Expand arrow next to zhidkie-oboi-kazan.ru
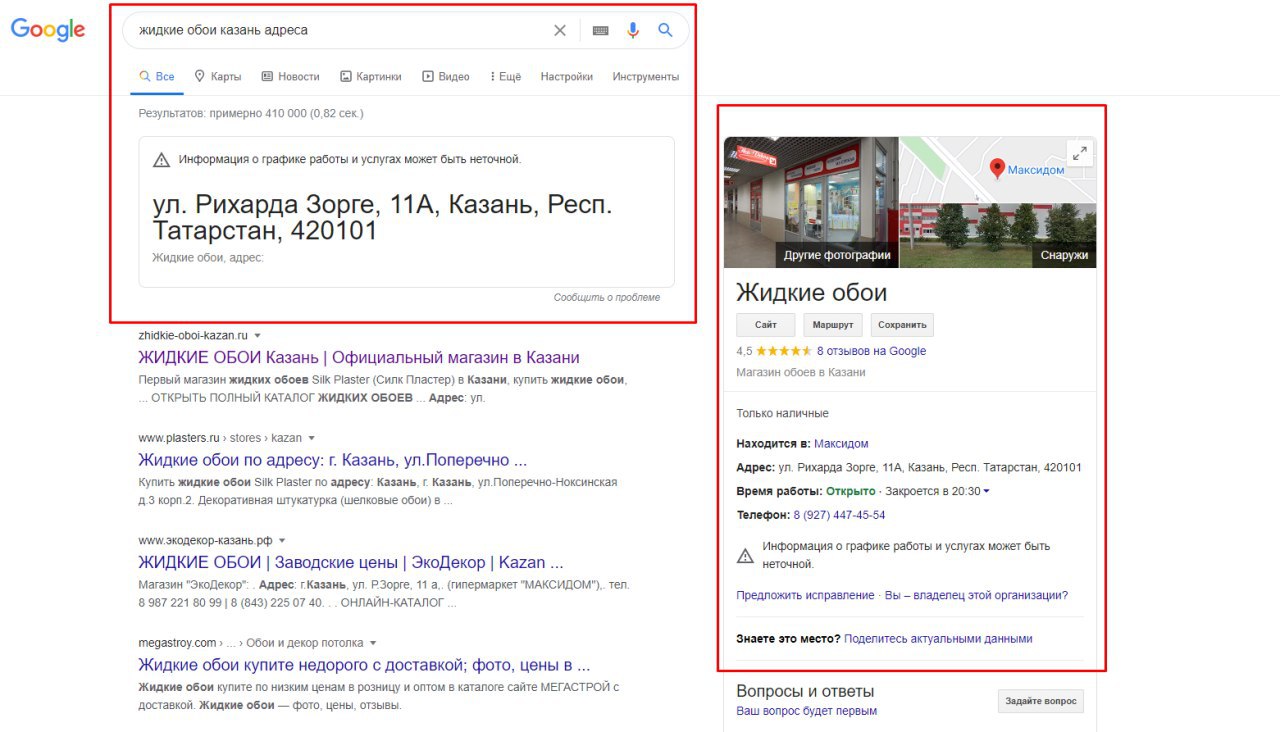The image size is (1280, 732). point(257,336)
